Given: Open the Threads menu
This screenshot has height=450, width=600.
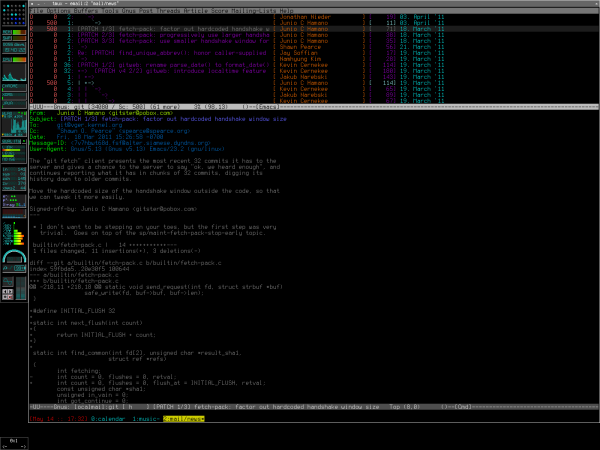Looking at the screenshot, I should coord(168,11).
